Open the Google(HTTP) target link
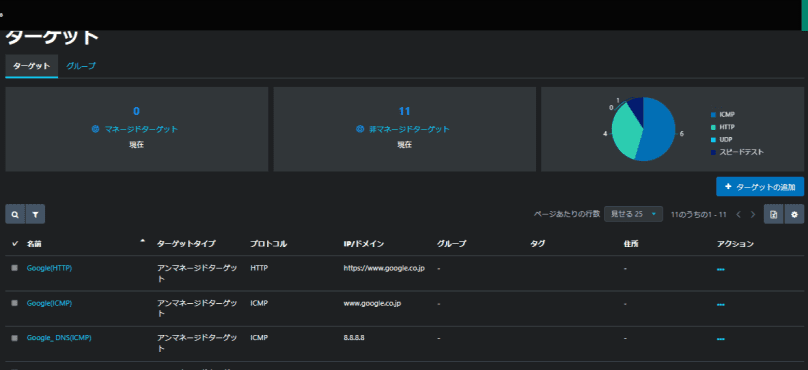This screenshot has height=370, width=808. 49,268
